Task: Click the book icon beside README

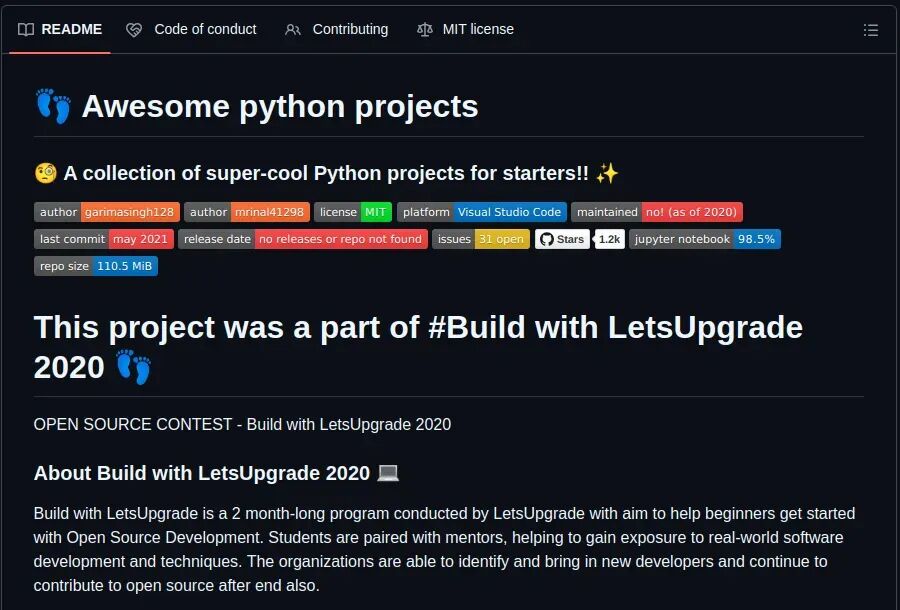Action: pos(25,30)
